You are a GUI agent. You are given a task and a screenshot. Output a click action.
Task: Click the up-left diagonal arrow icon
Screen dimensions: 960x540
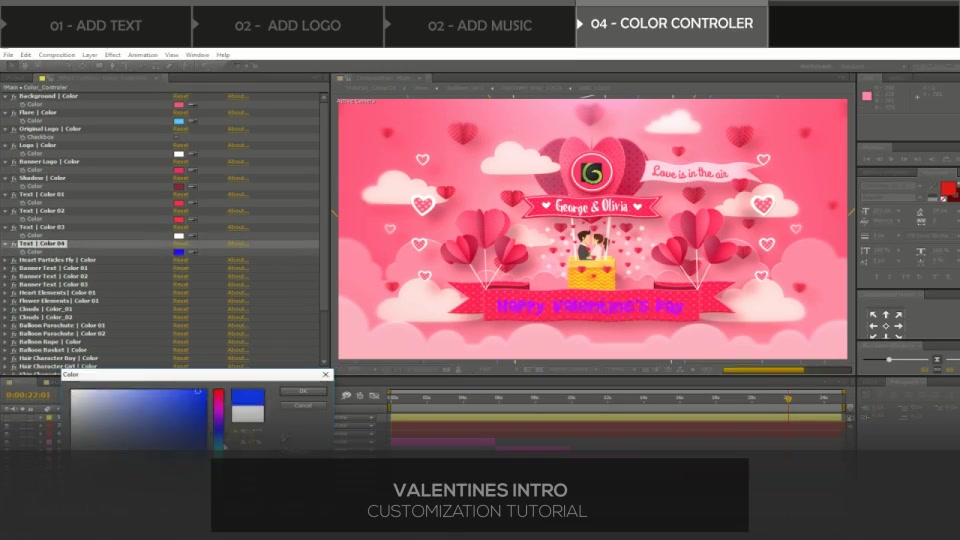tap(873, 315)
